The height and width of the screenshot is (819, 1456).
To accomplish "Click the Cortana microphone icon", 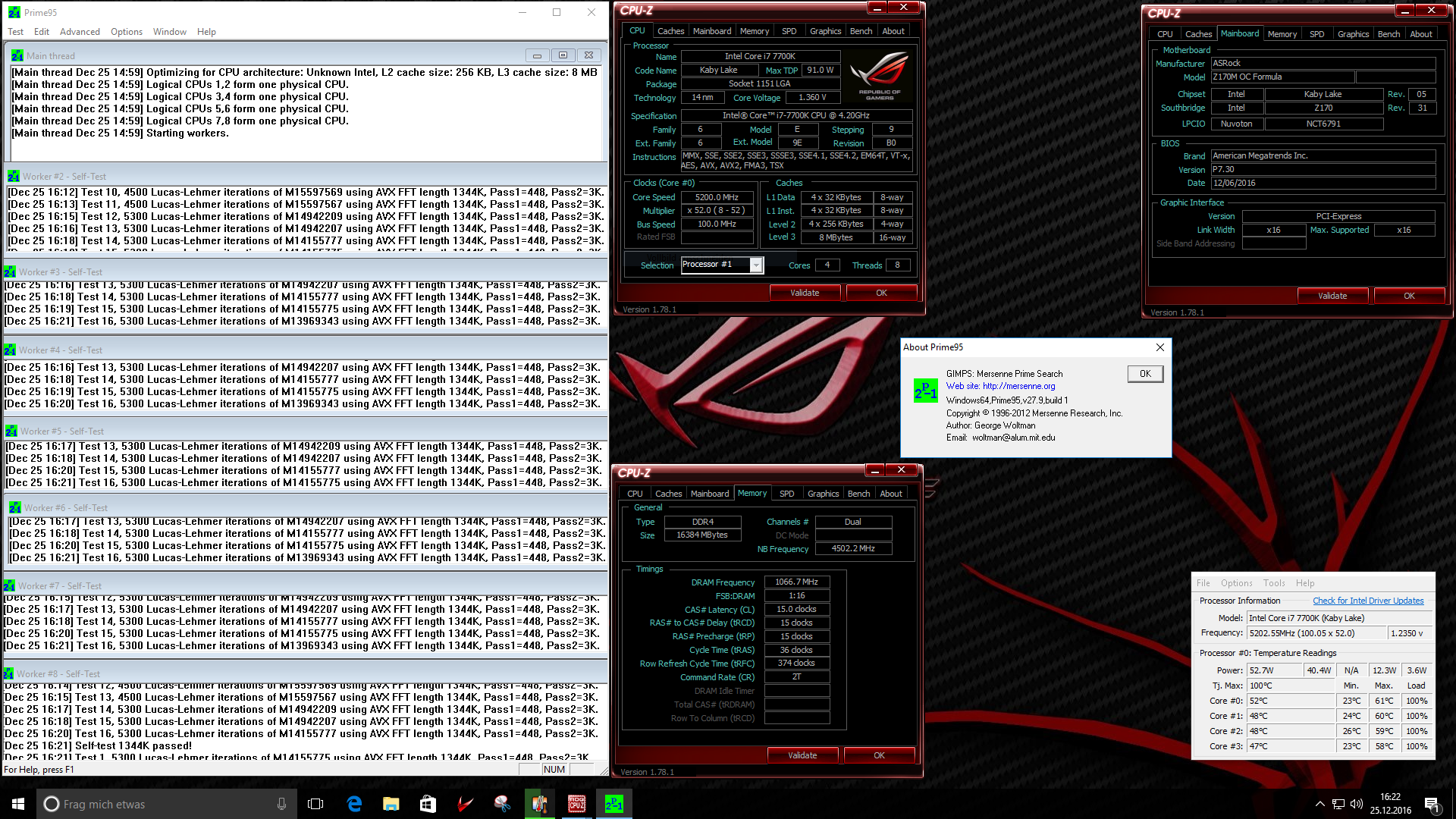I will 281,804.
